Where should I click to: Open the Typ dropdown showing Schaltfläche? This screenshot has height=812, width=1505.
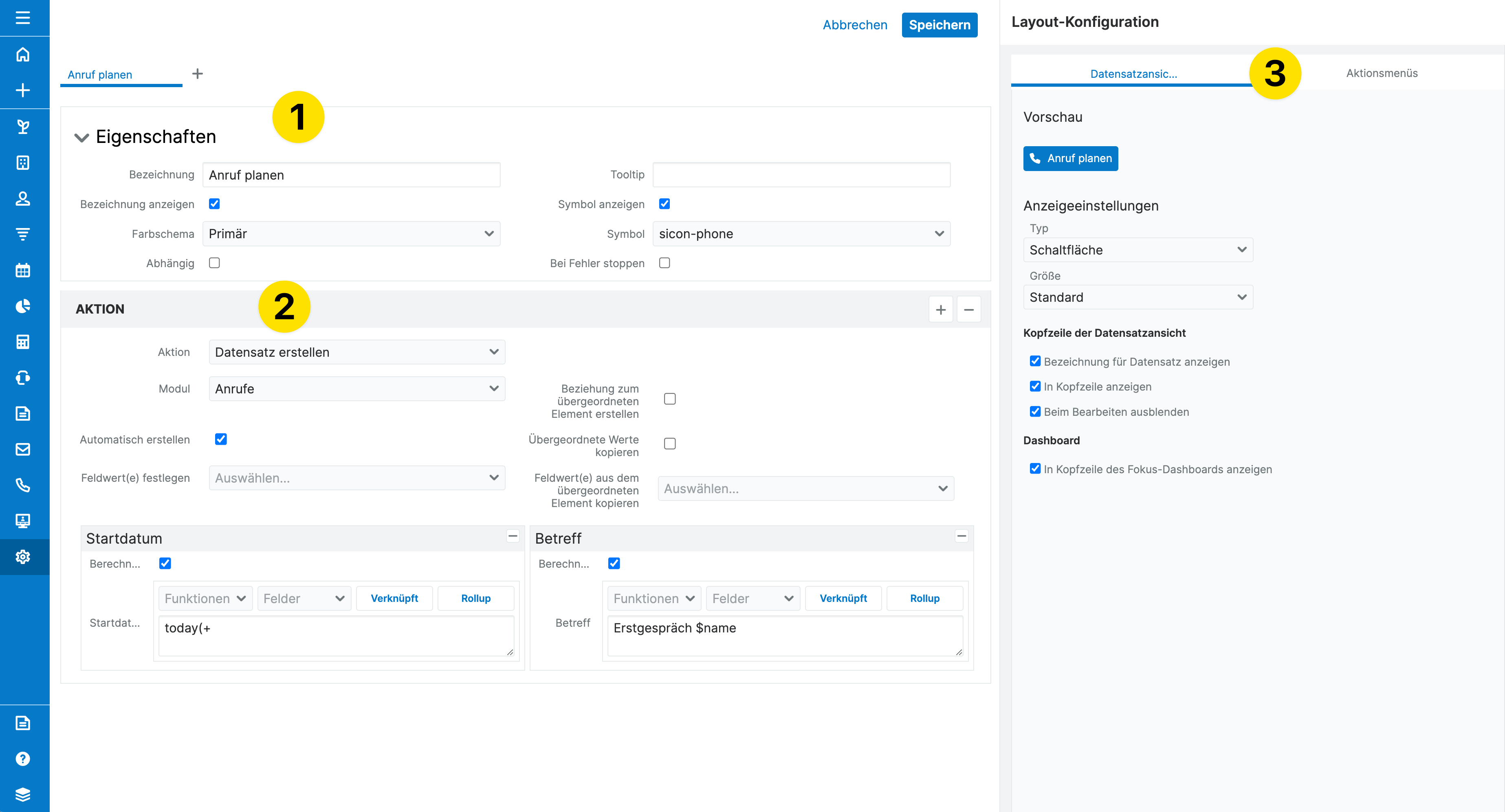click(1138, 250)
